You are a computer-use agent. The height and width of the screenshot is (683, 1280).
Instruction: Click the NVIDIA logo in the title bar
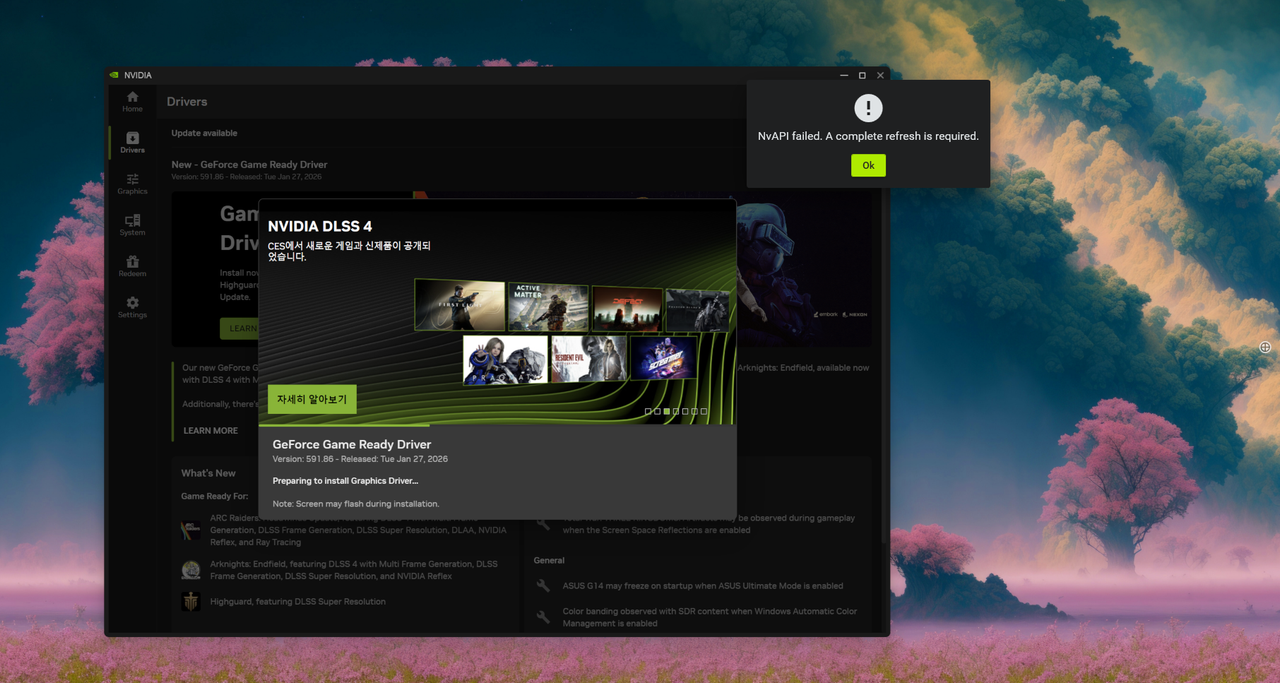click(115, 75)
